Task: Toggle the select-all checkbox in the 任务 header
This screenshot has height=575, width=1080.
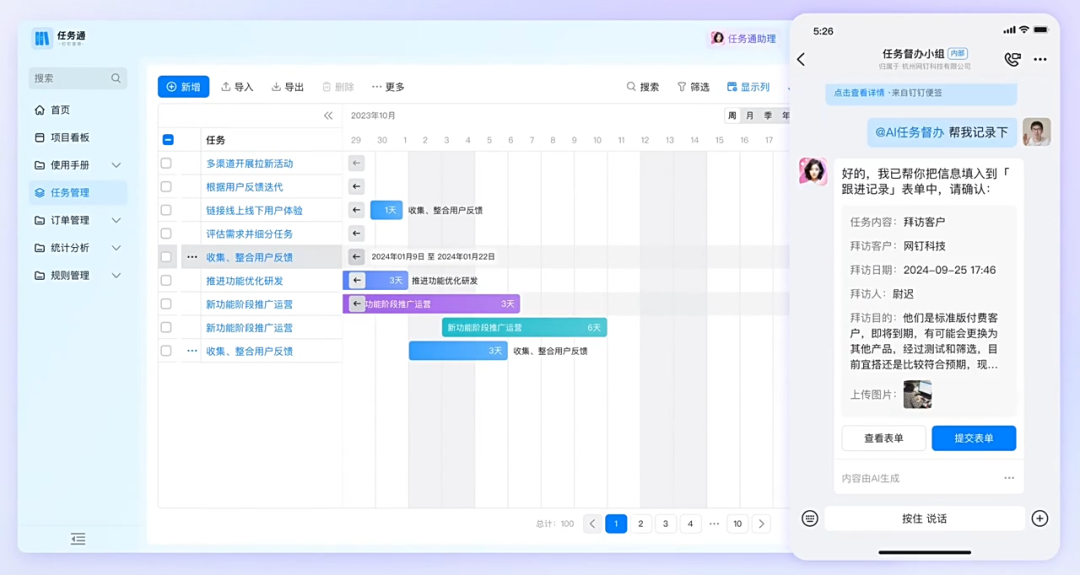Action: (x=168, y=140)
